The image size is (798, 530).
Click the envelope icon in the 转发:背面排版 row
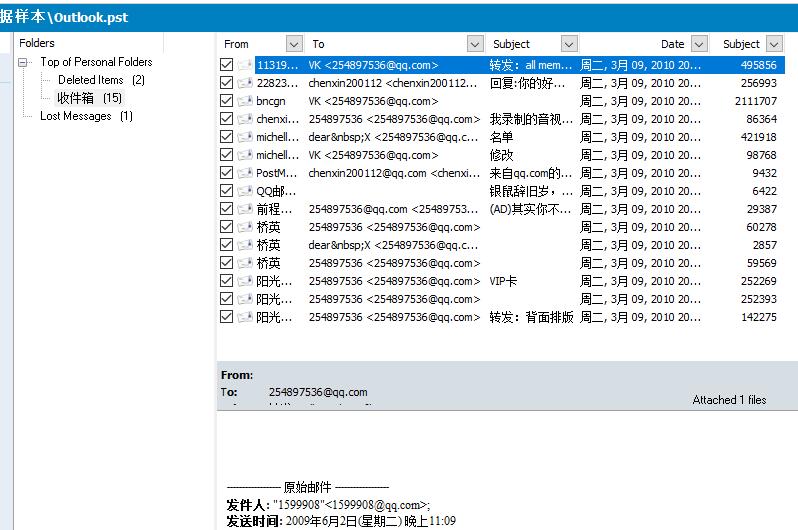point(245,317)
